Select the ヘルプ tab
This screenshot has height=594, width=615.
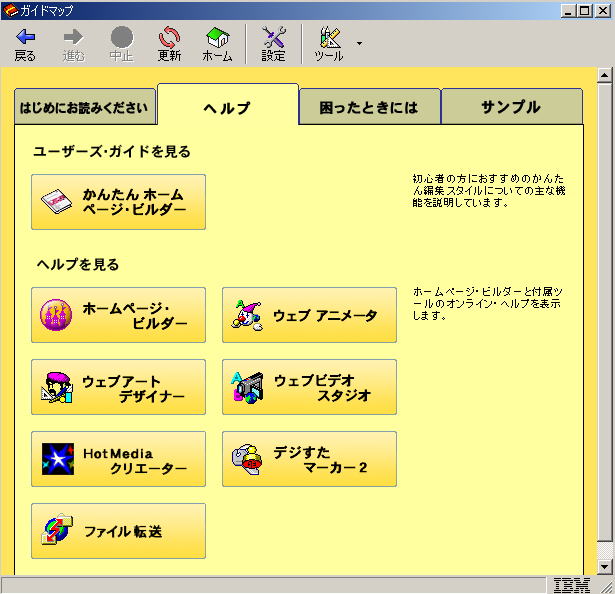click(227, 106)
